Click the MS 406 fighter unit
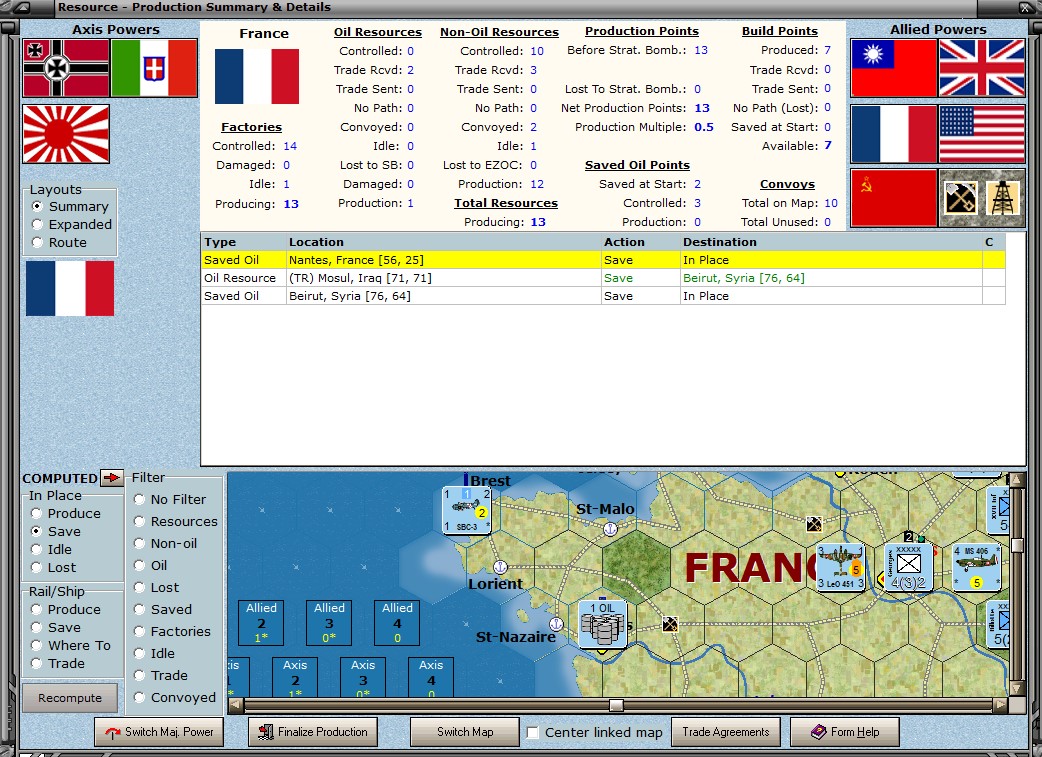 (976, 567)
